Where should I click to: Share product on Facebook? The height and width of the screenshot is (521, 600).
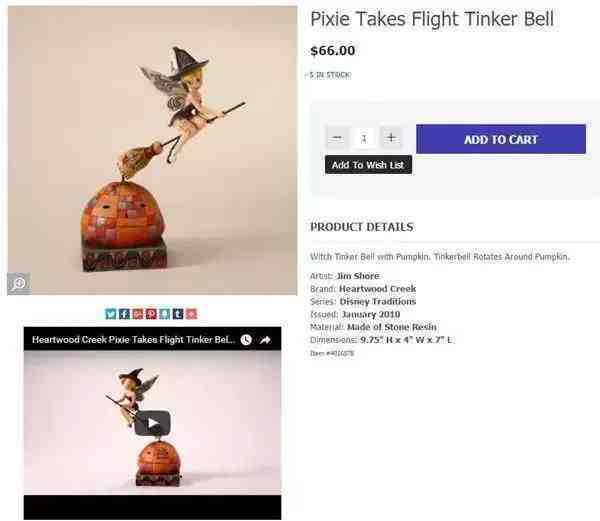point(124,314)
